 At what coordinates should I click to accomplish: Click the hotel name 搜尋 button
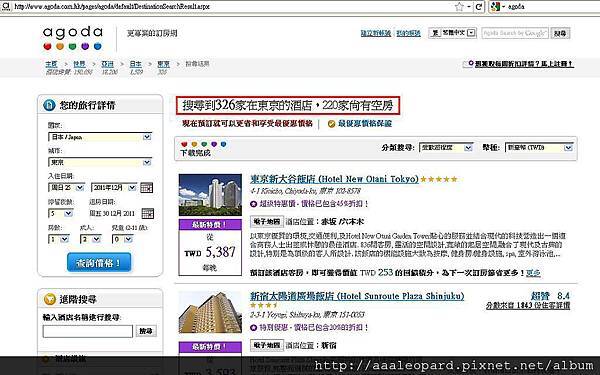click(x=146, y=331)
